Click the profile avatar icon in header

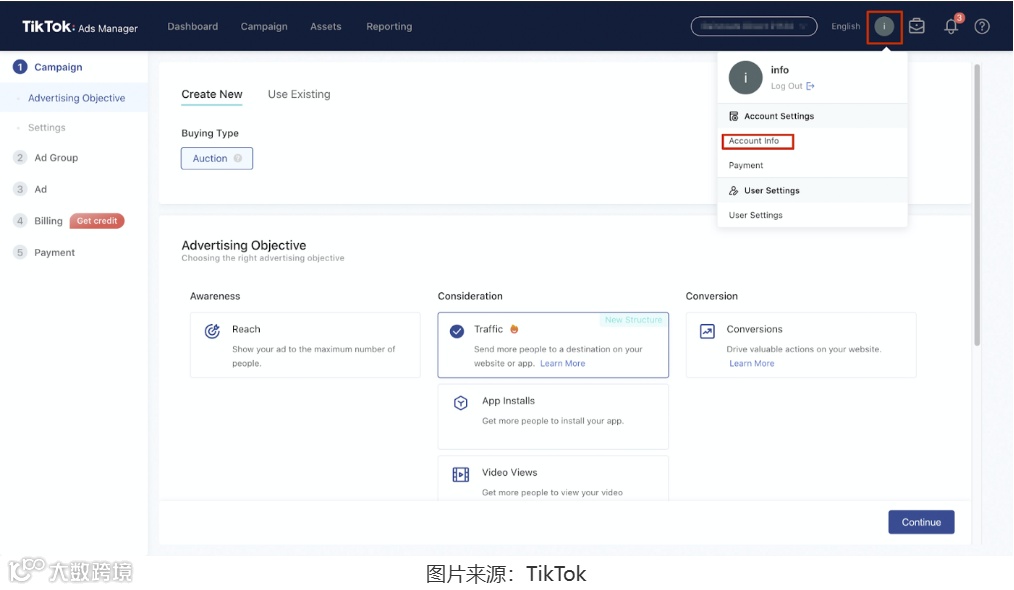coord(884,27)
